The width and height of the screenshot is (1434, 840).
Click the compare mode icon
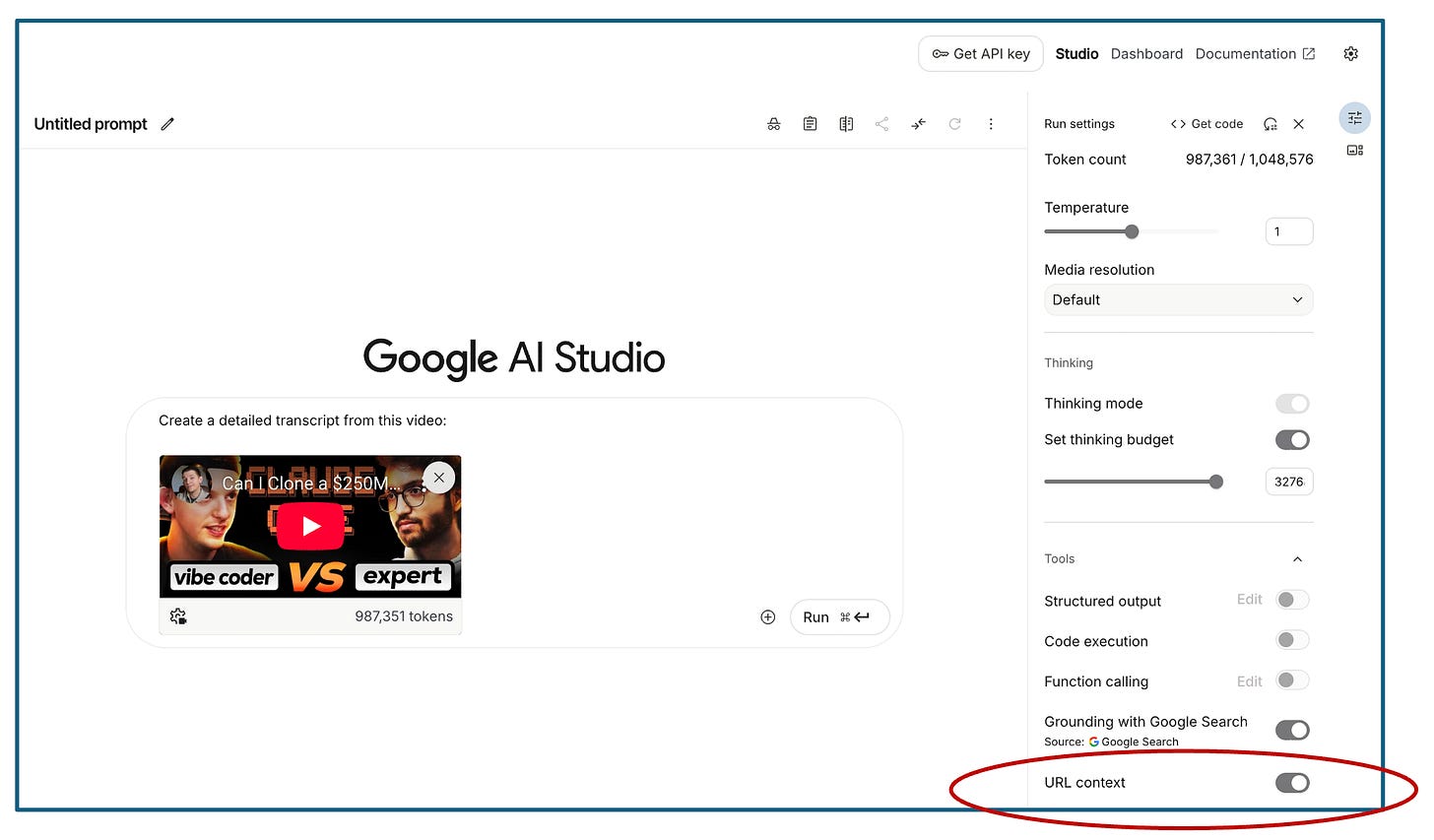coord(846,124)
